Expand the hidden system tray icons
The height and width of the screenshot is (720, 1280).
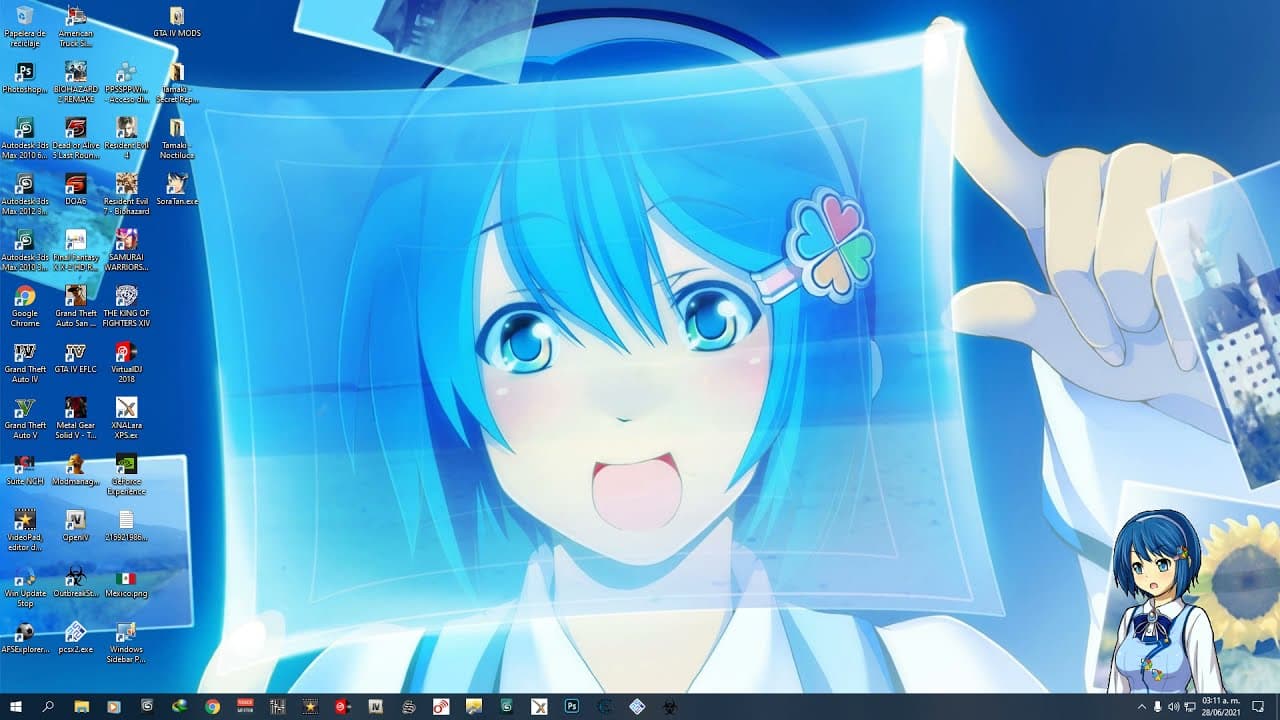1142,706
